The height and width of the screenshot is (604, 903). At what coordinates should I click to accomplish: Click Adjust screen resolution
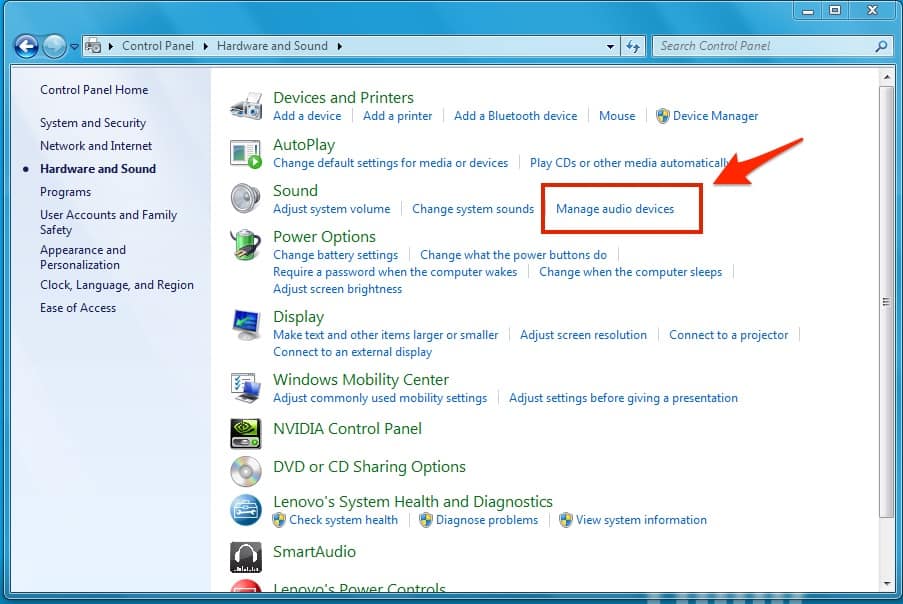(583, 335)
